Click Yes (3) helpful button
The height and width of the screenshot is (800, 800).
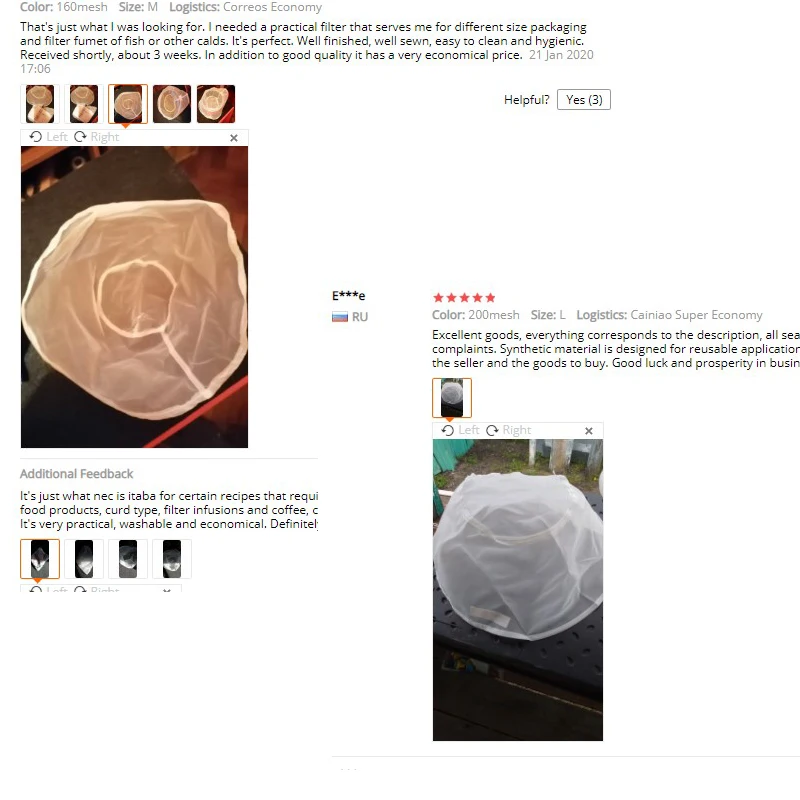pyautogui.click(x=584, y=99)
